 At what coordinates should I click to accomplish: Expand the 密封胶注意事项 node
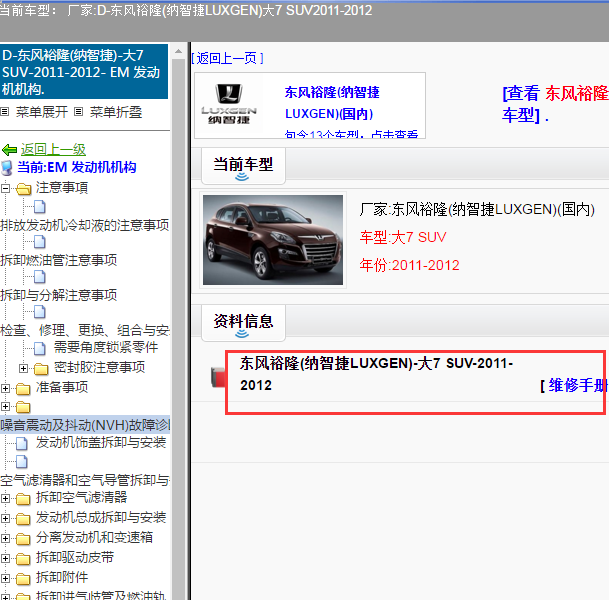[x=23, y=368]
